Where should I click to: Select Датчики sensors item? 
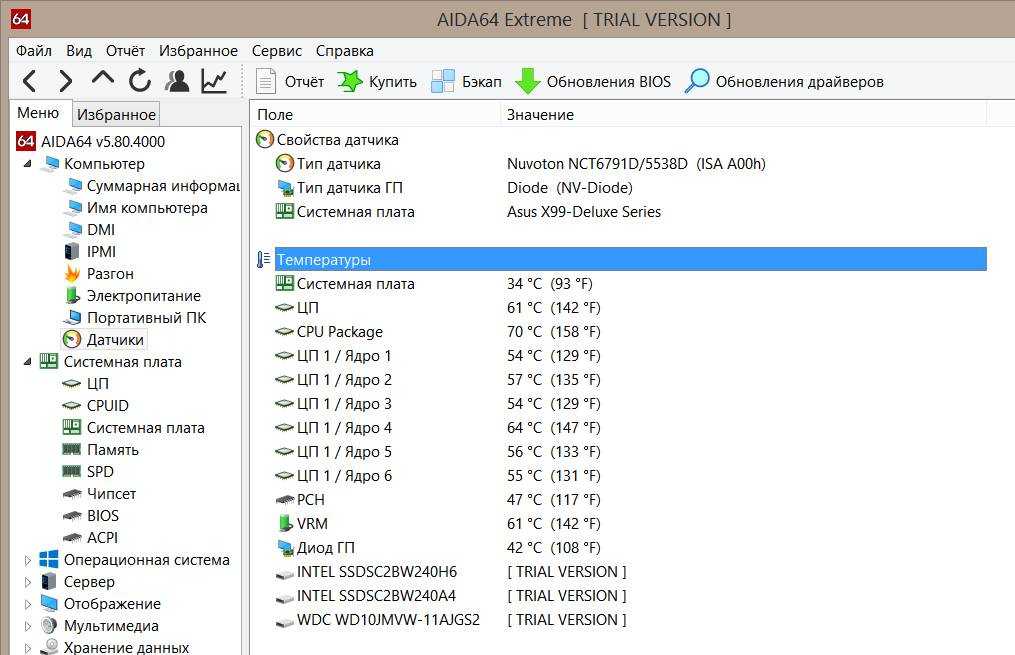[x=104, y=340]
